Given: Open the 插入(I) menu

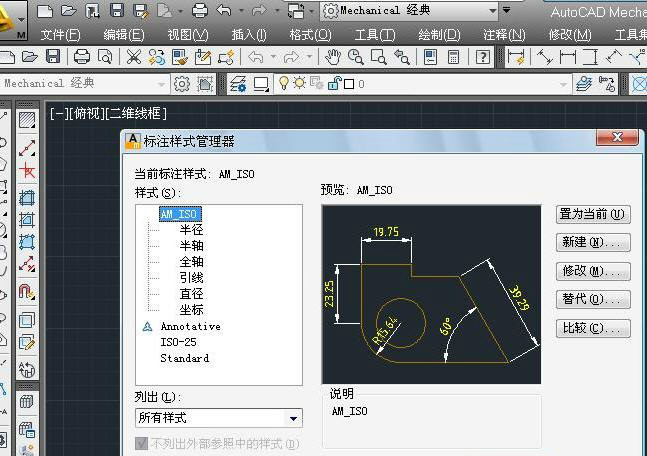Looking at the screenshot, I should [x=249, y=35].
